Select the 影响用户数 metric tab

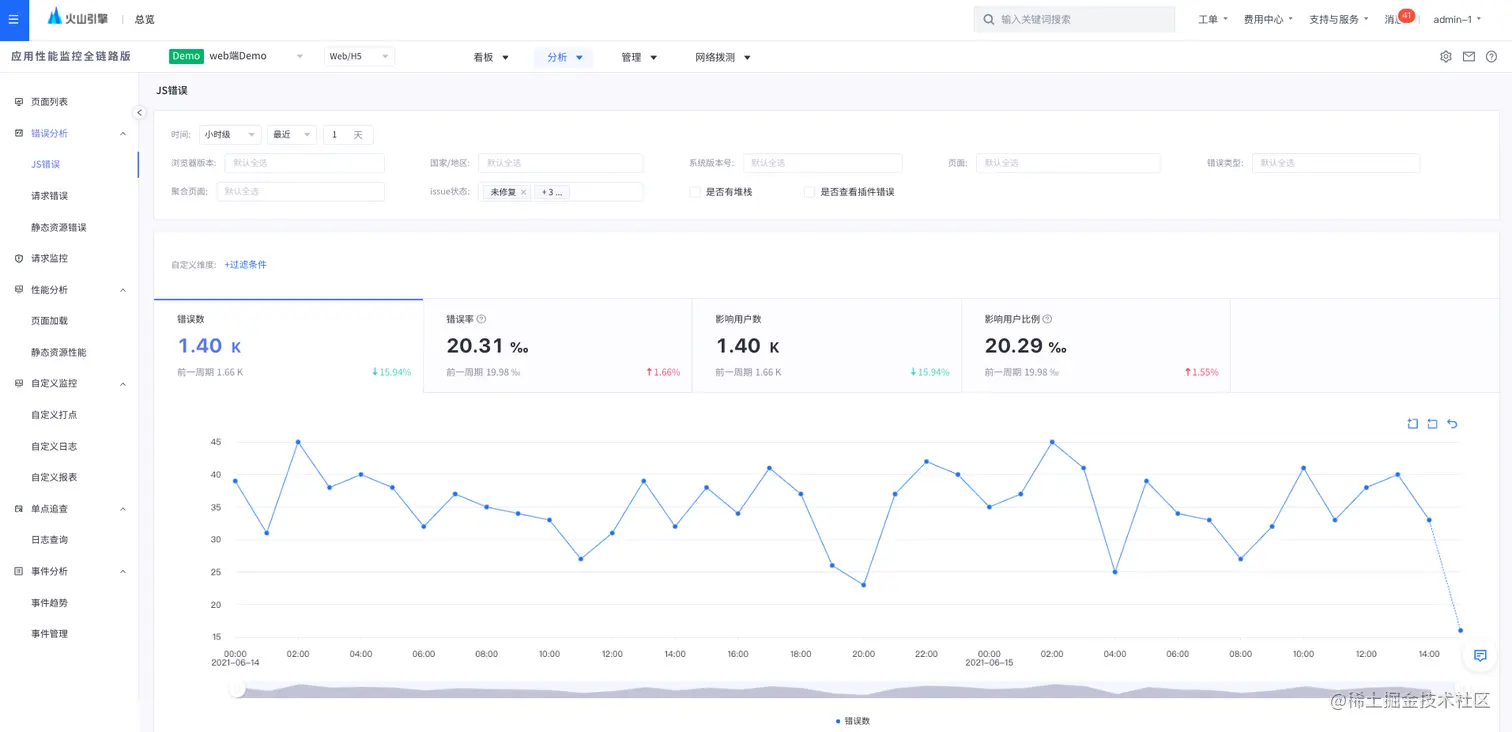coord(826,346)
